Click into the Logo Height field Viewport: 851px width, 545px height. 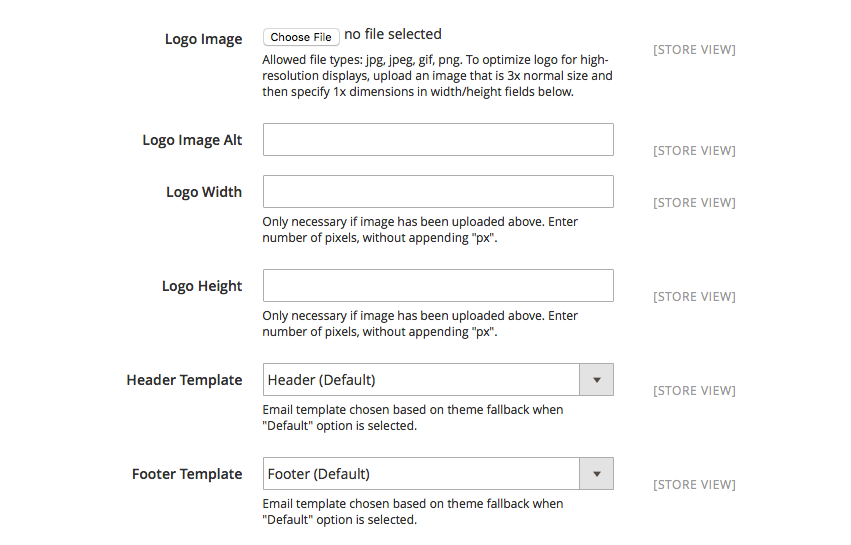437,286
